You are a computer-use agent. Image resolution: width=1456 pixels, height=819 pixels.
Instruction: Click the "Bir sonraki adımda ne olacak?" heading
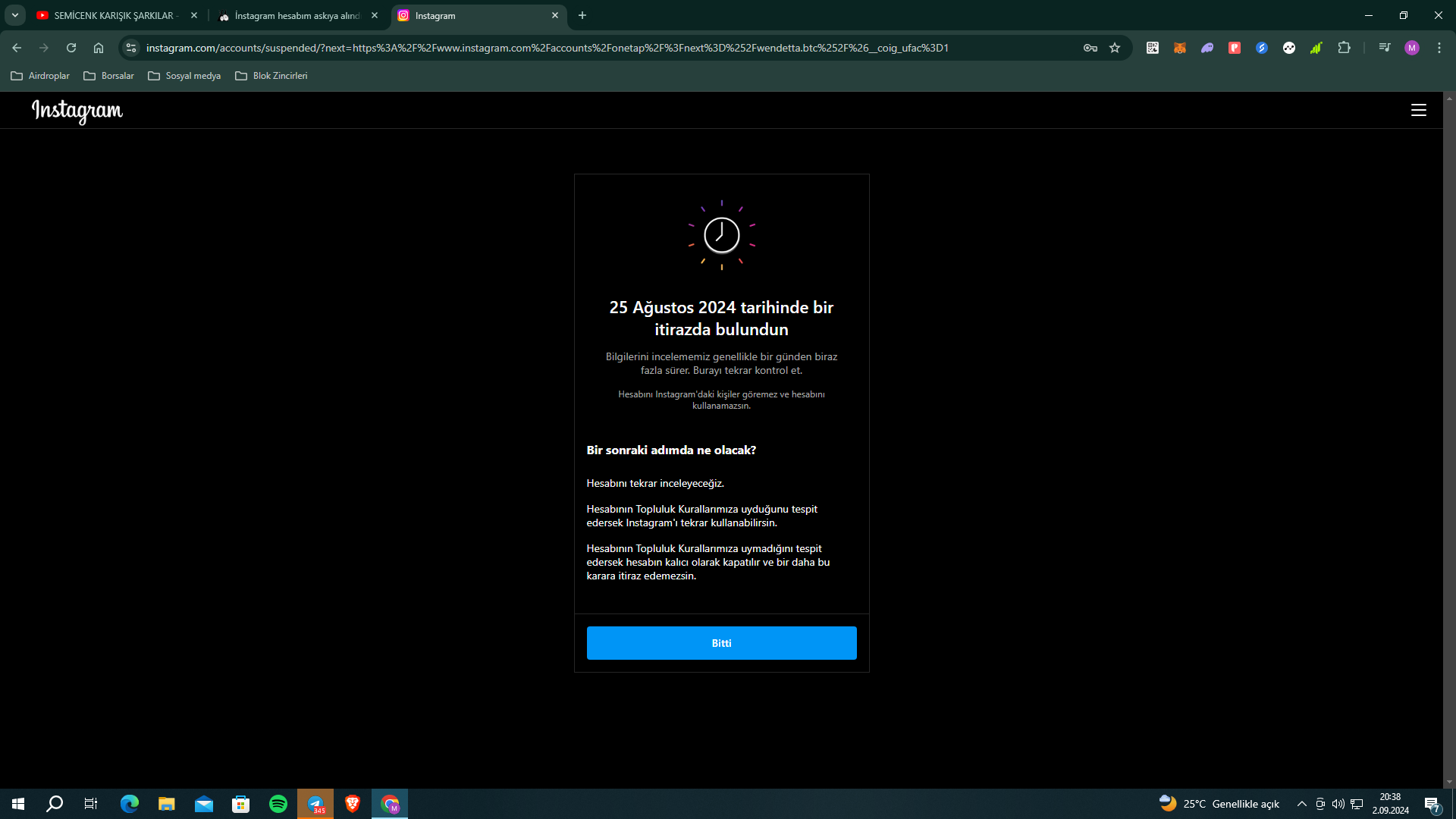pyautogui.click(x=671, y=450)
